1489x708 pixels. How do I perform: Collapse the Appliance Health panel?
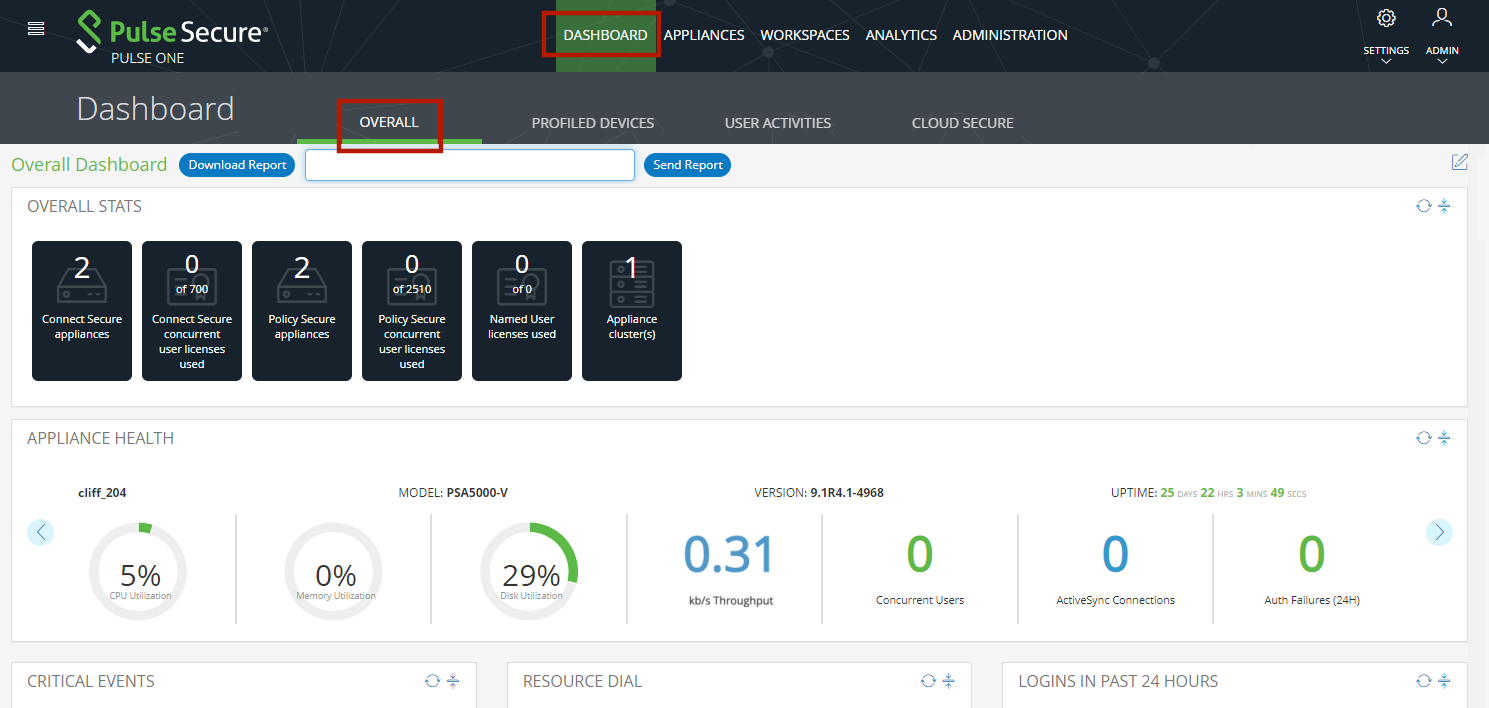[1444, 438]
